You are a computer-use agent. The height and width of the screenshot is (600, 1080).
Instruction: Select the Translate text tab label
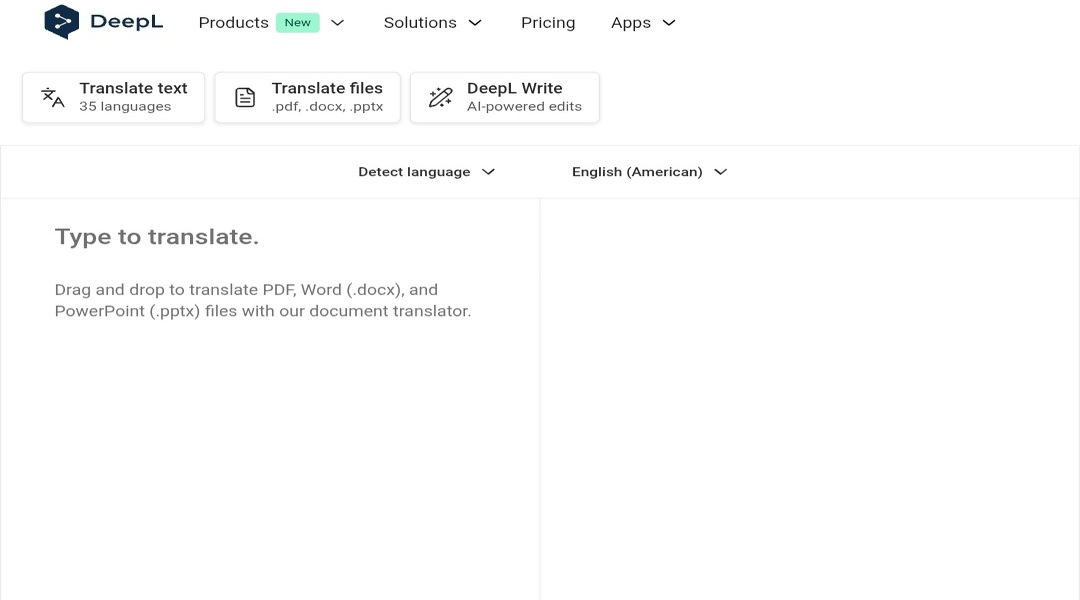click(x=133, y=89)
